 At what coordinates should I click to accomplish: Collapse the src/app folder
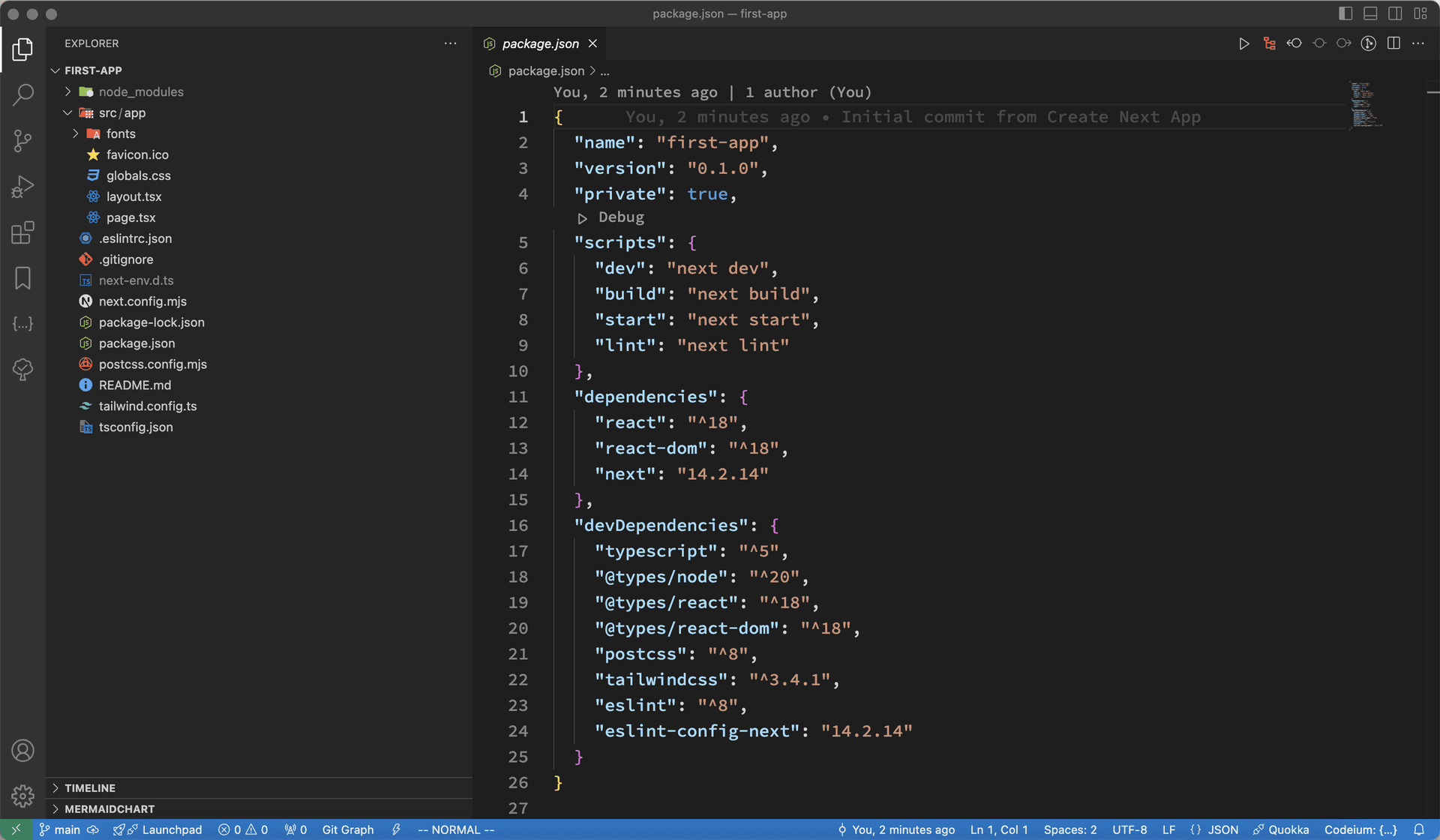click(259, 112)
